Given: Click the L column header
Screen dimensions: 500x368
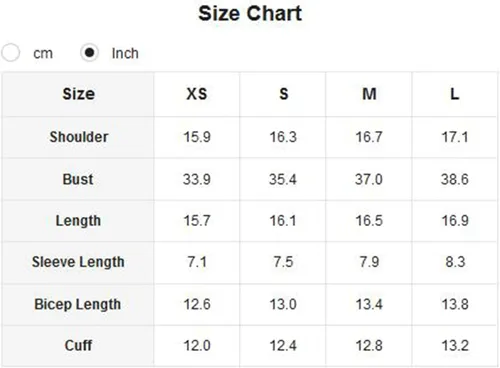Looking at the screenshot, I should [x=455, y=94].
